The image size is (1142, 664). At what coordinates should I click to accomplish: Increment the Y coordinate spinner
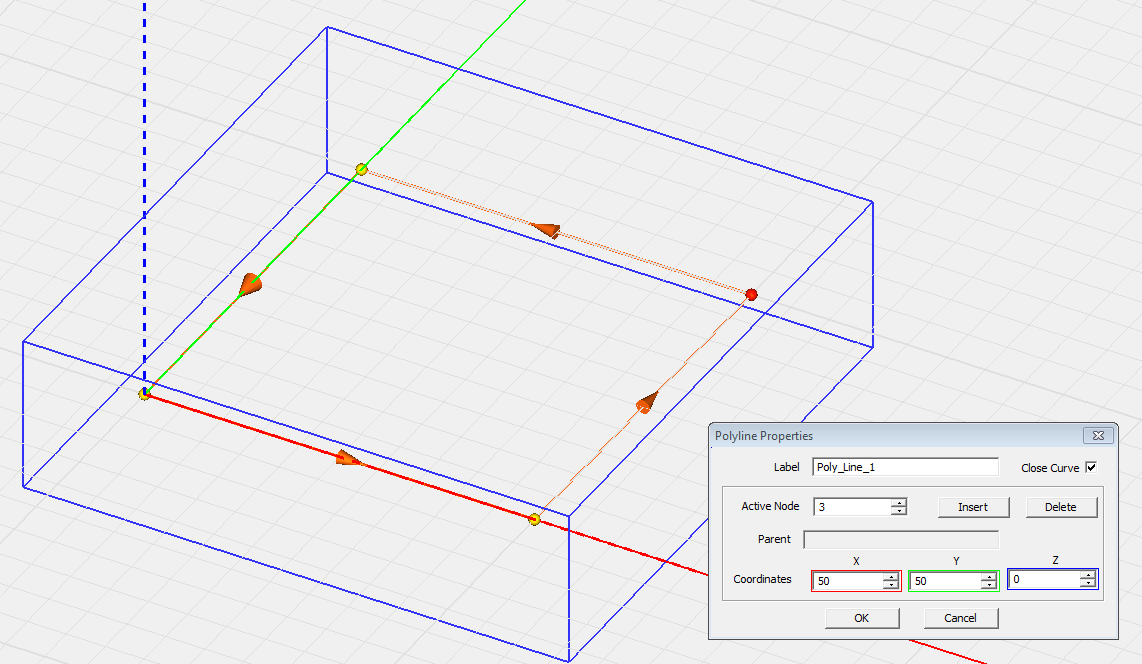988,576
